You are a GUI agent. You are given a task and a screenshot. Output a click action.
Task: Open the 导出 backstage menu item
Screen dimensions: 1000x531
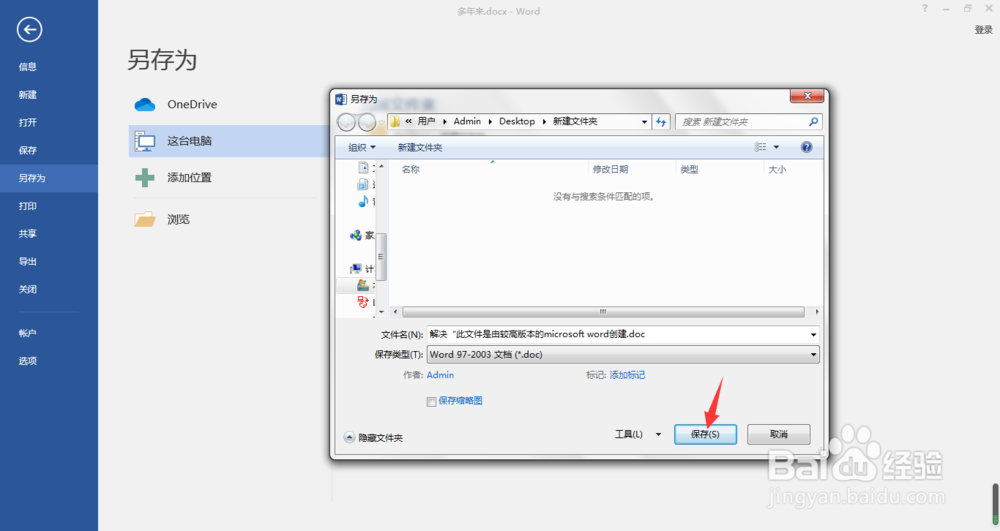click(x=27, y=261)
